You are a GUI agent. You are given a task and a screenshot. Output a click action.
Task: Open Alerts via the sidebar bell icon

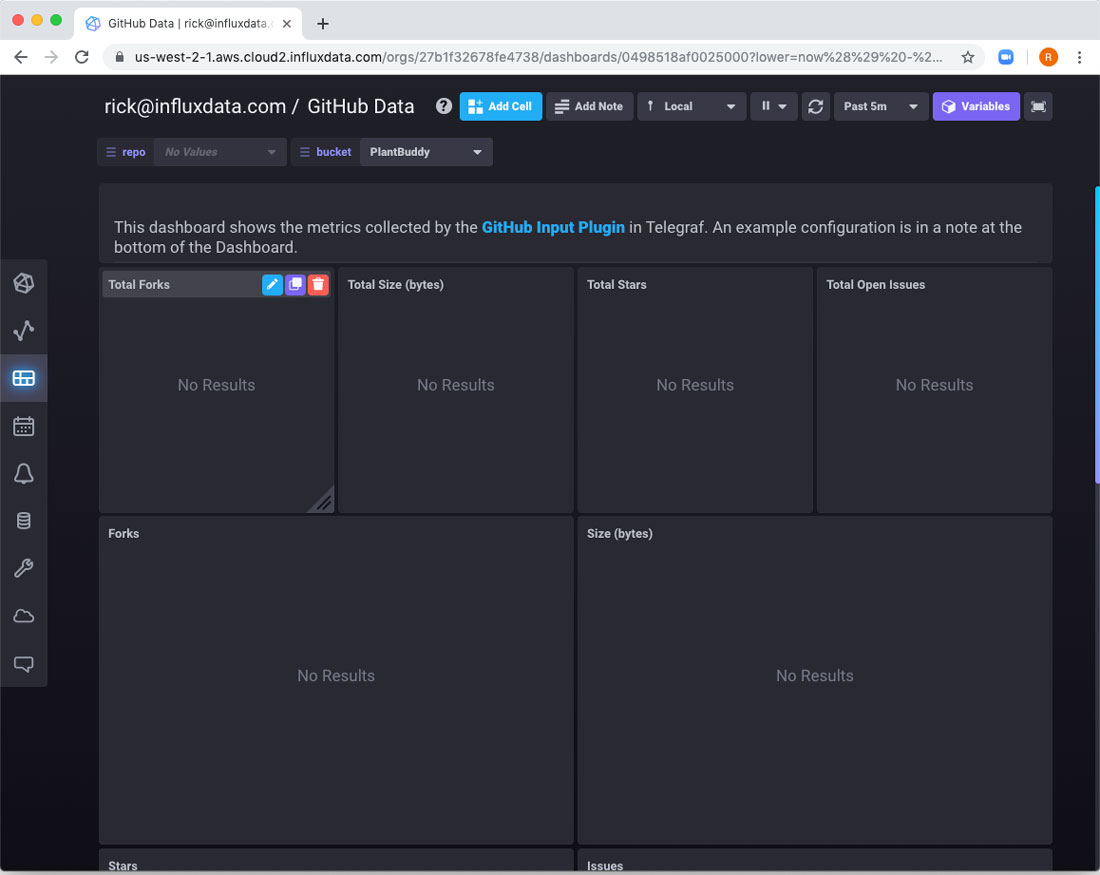pyautogui.click(x=24, y=474)
